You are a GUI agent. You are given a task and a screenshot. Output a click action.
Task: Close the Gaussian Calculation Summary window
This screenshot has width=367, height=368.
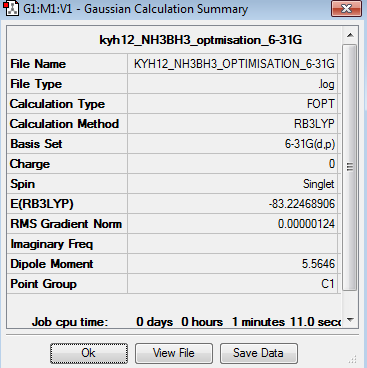[x=346, y=8]
